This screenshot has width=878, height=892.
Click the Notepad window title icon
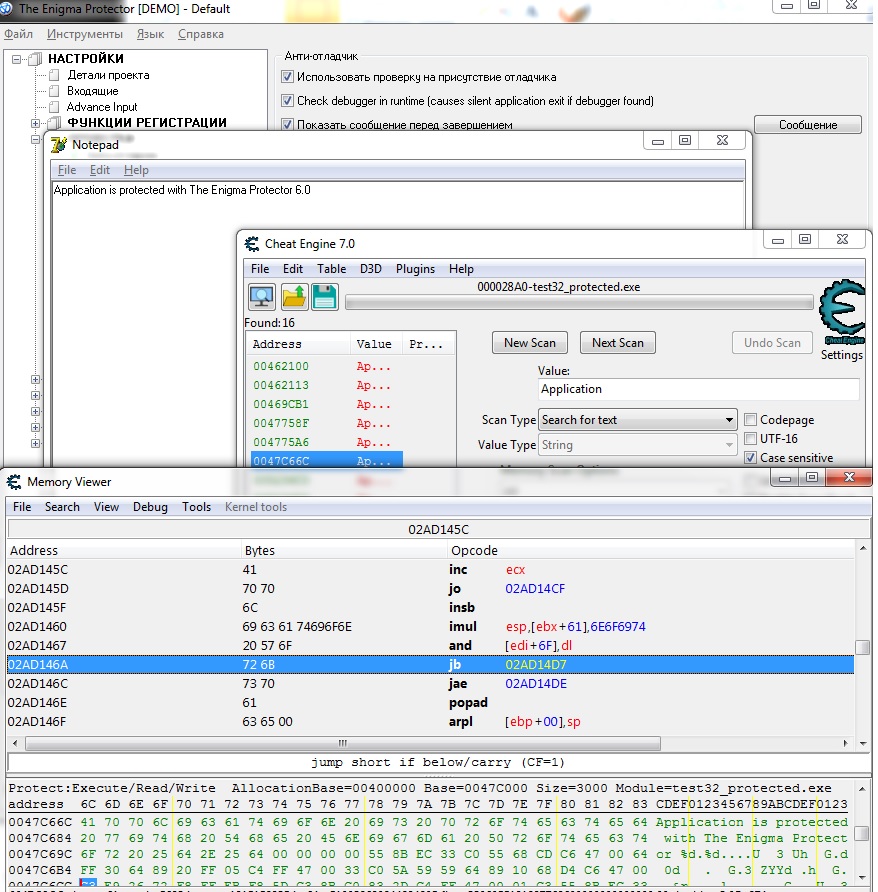58,144
